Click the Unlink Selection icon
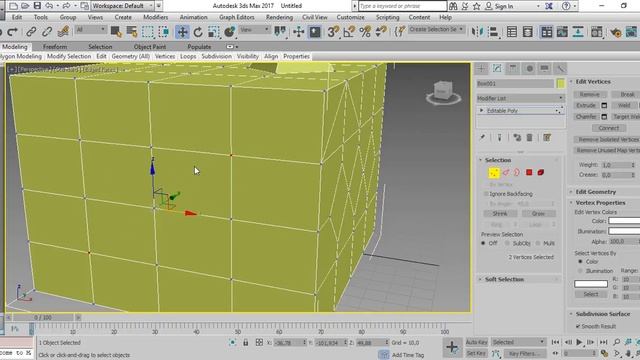This screenshot has height=360, width=640. coord(47,31)
